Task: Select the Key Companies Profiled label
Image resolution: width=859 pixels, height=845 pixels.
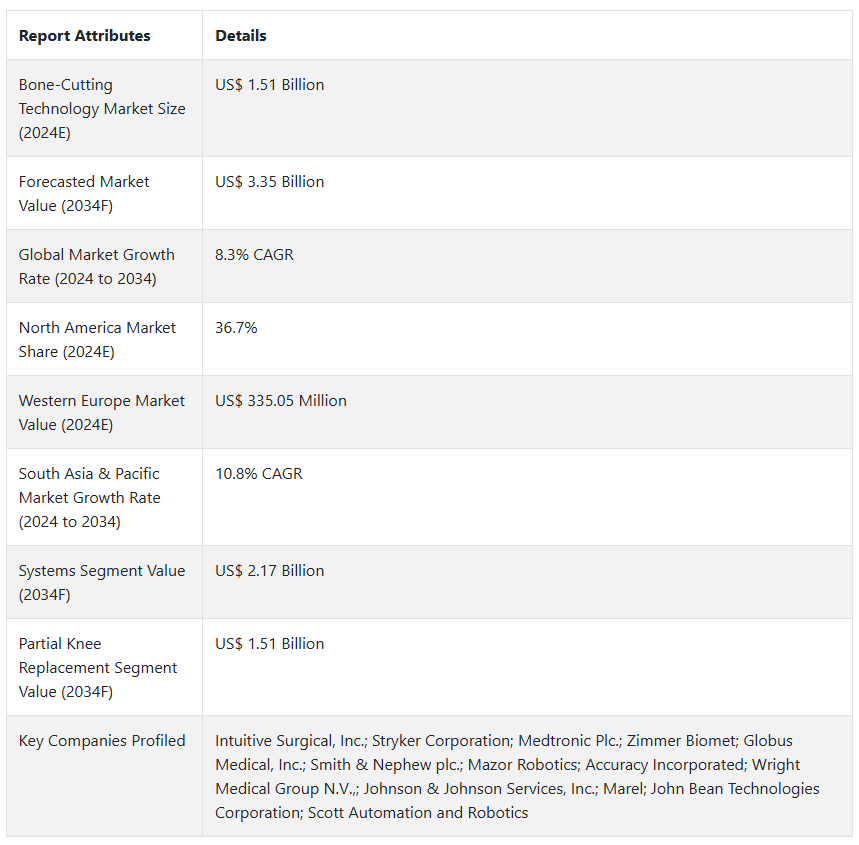Action: click(x=102, y=741)
